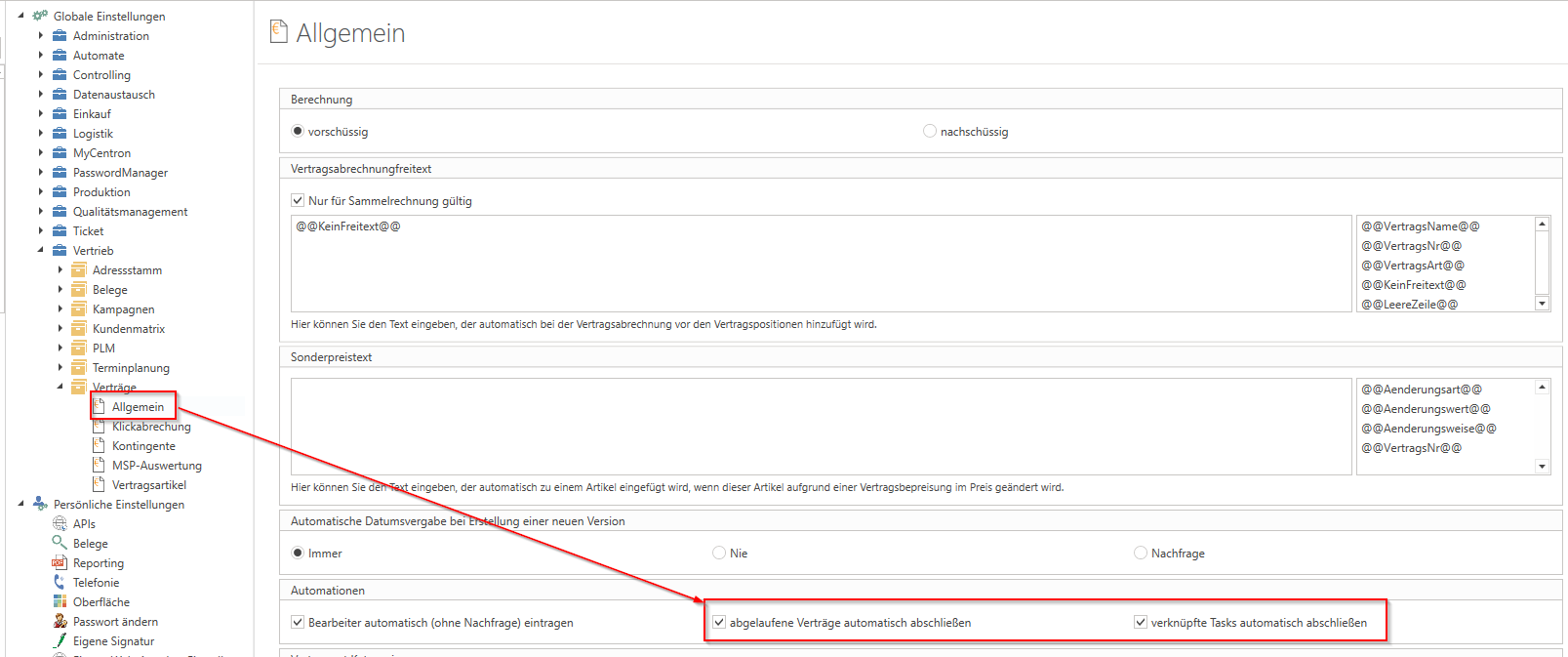Click the Telefonie phone icon
The width and height of the screenshot is (1568, 657).
(x=60, y=583)
